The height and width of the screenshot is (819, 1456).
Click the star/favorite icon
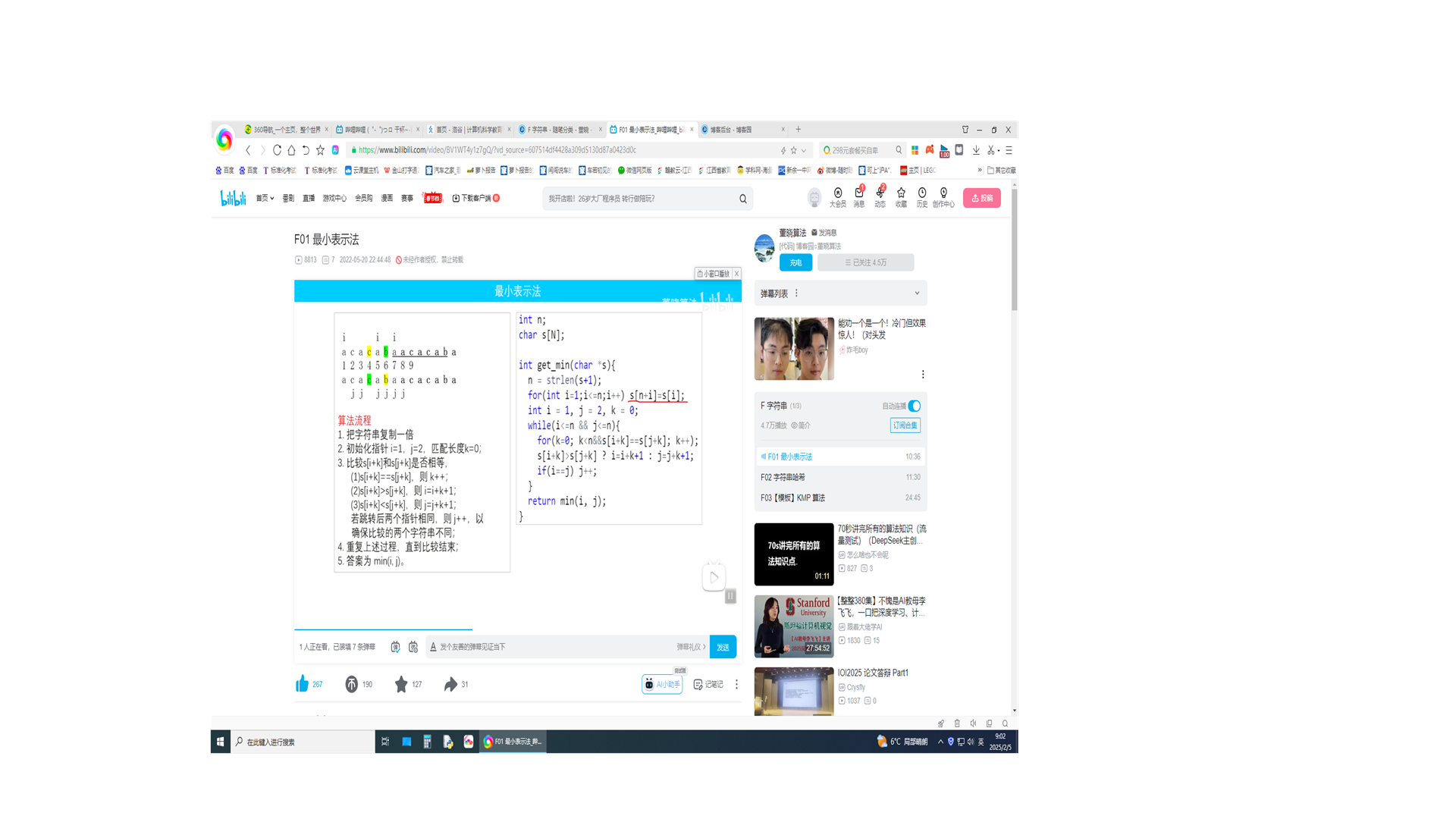[401, 684]
